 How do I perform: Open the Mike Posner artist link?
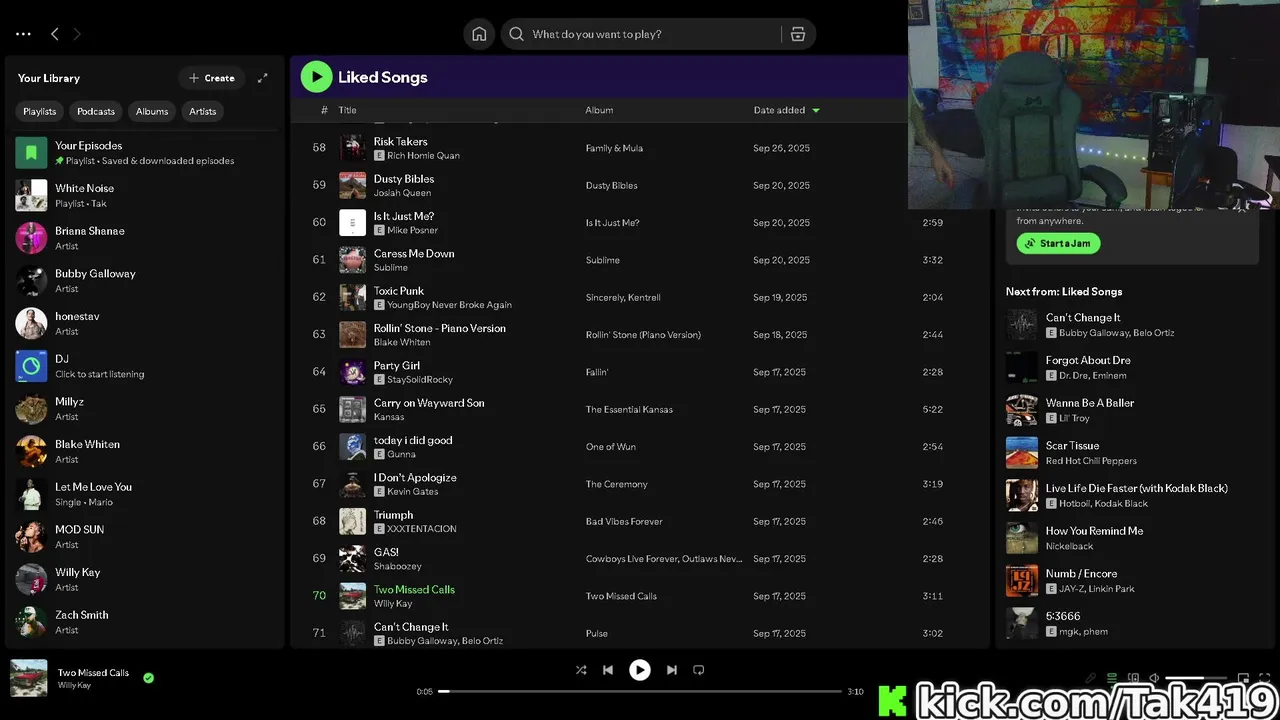[412, 230]
